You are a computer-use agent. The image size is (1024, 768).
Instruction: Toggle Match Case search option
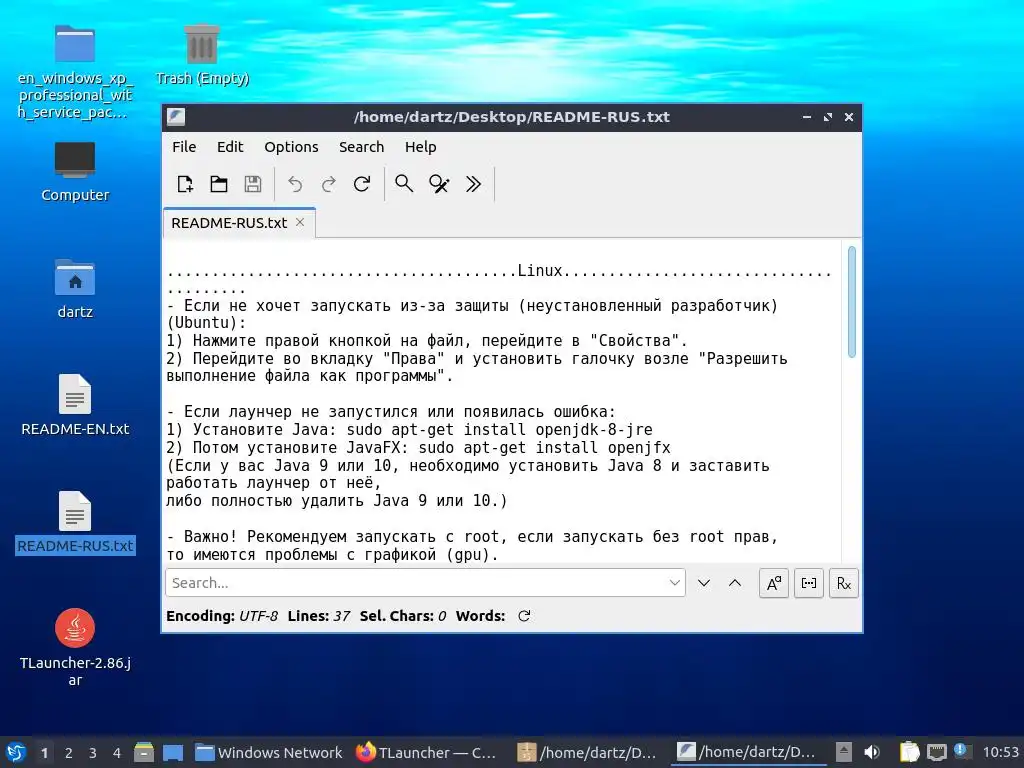(x=774, y=583)
